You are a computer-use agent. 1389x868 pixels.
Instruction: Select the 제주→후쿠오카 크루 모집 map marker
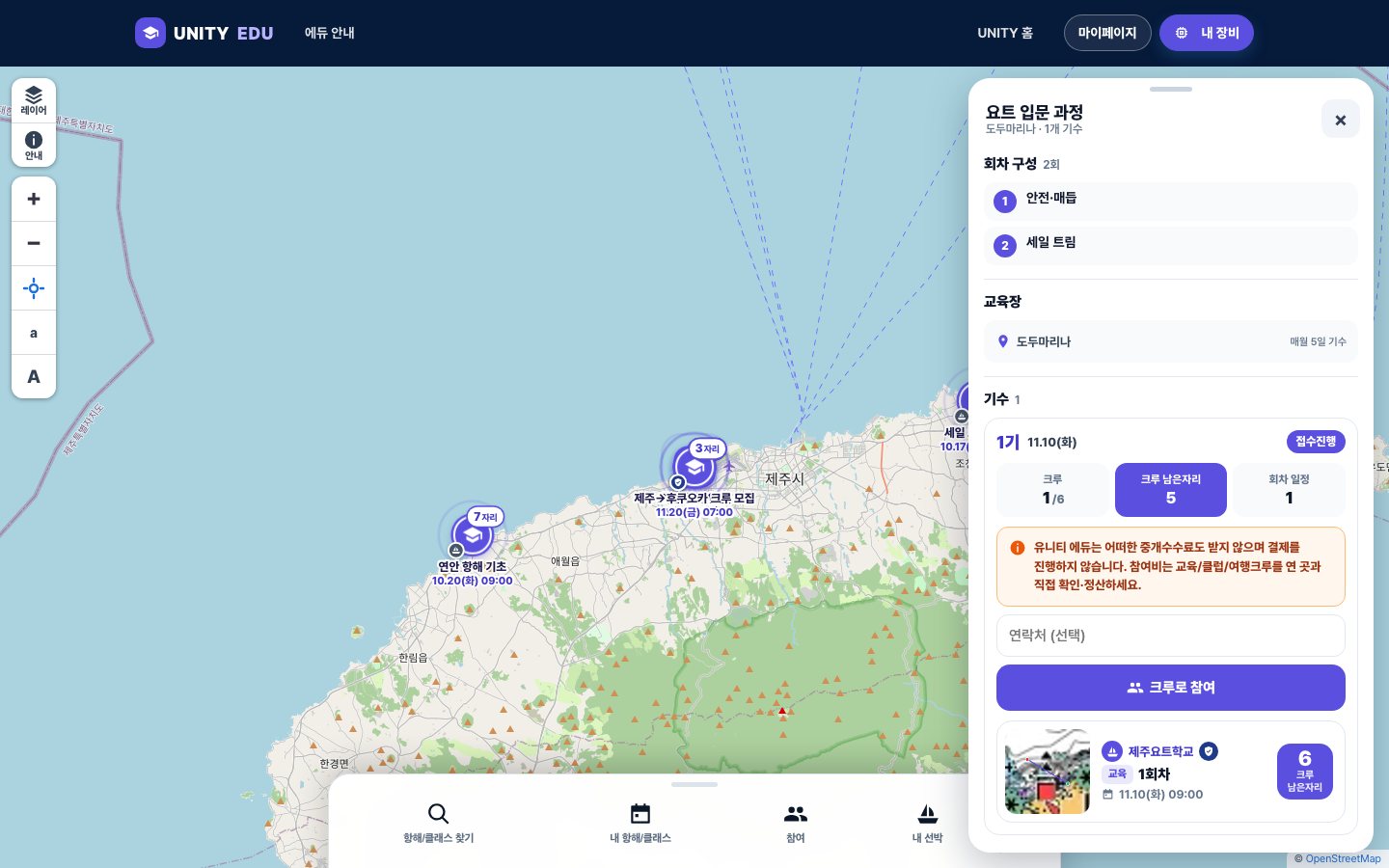click(x=694, y=468)
